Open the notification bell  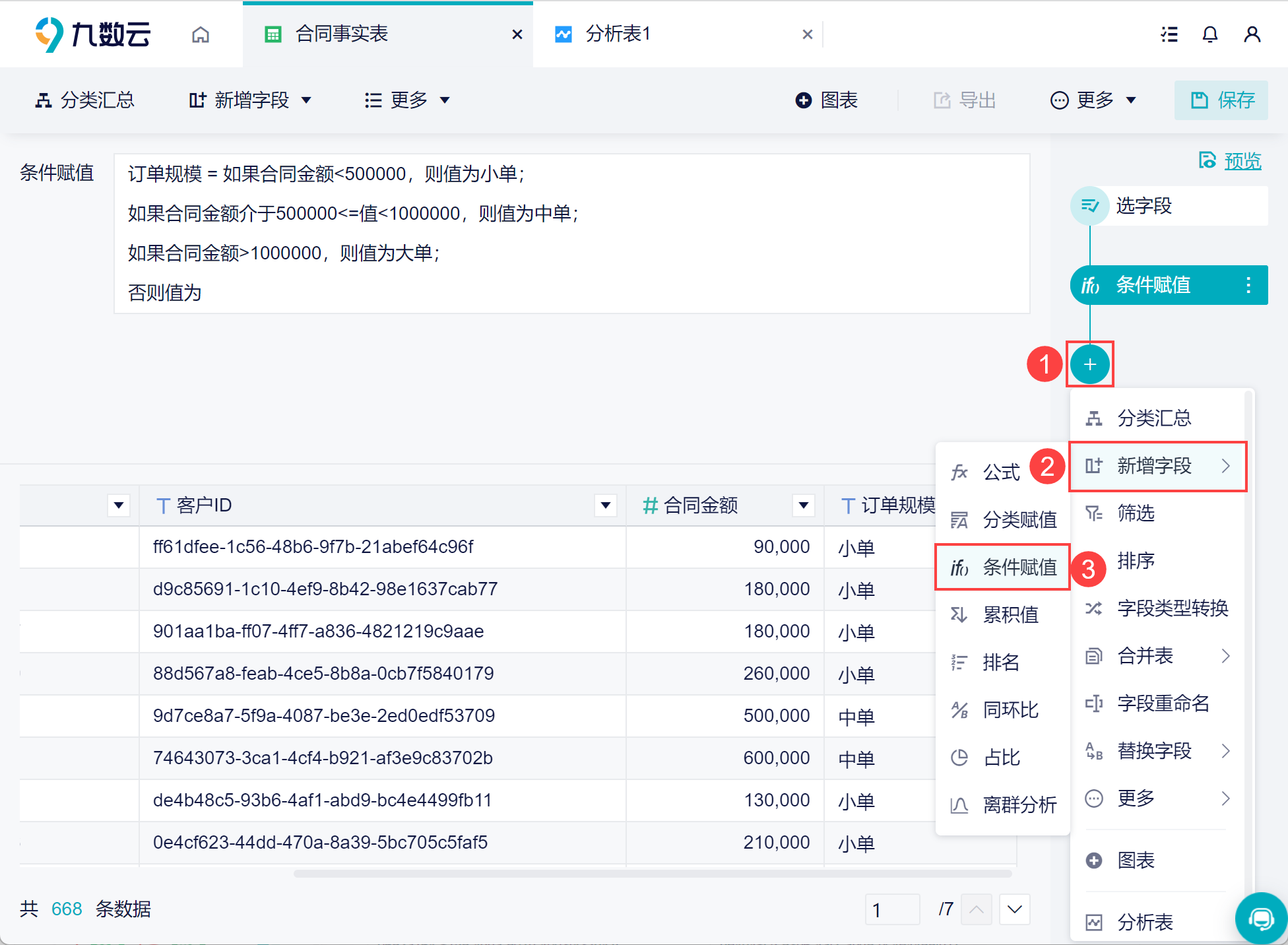pos(1209,34)
